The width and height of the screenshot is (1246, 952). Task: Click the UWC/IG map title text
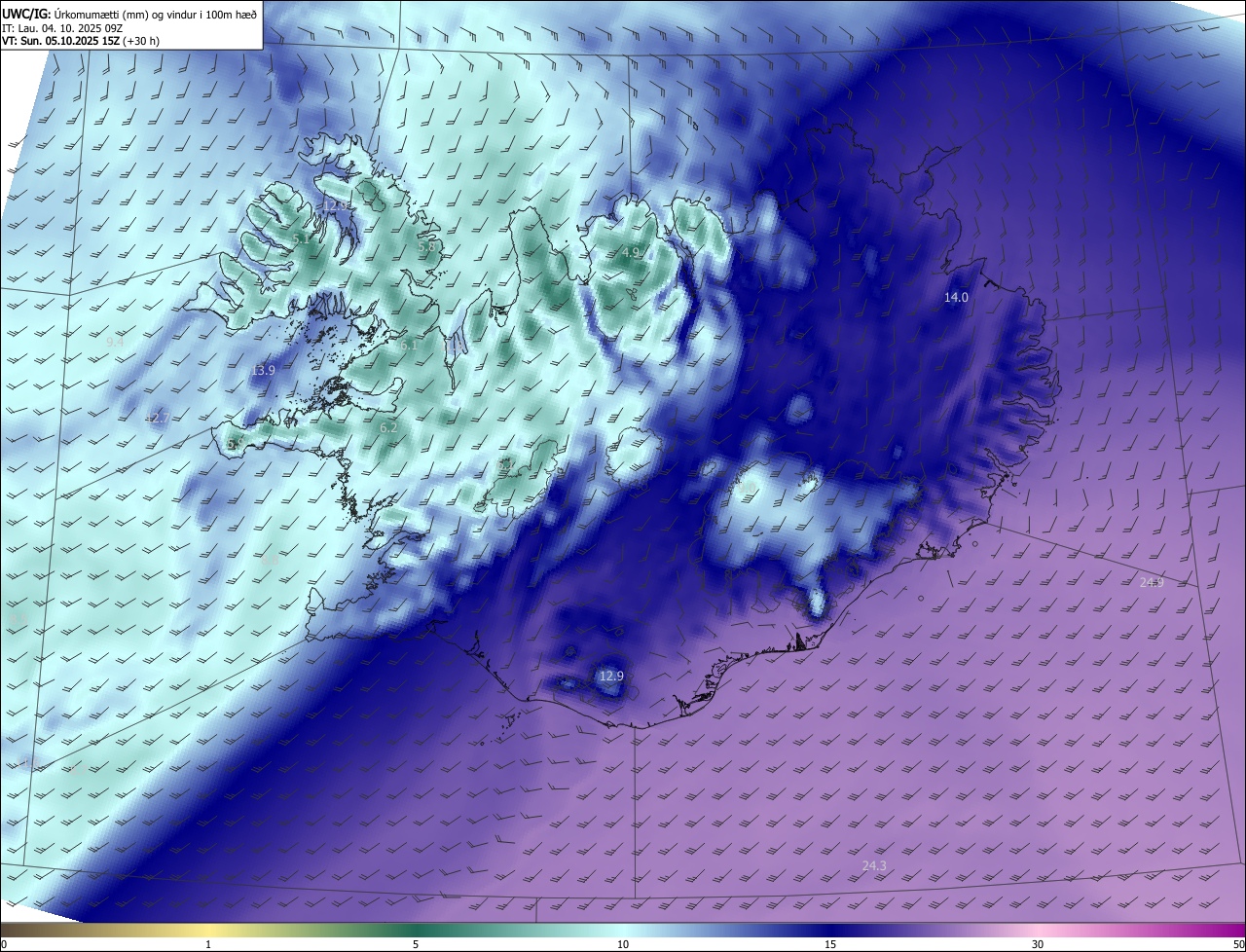pos(129,14)
